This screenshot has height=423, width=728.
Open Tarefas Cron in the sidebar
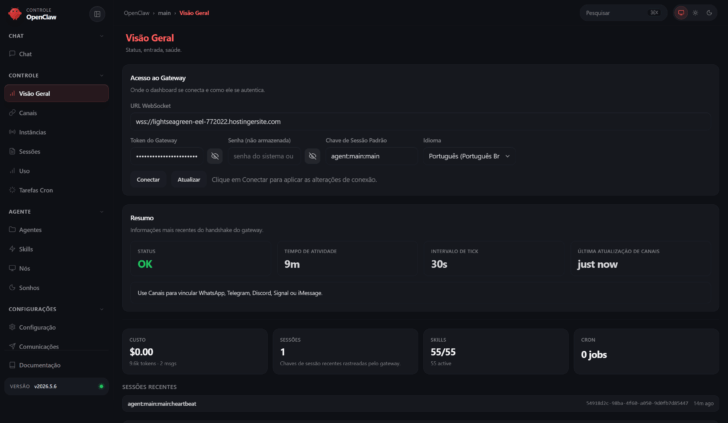pyautogui.click(x=56, y=190)
